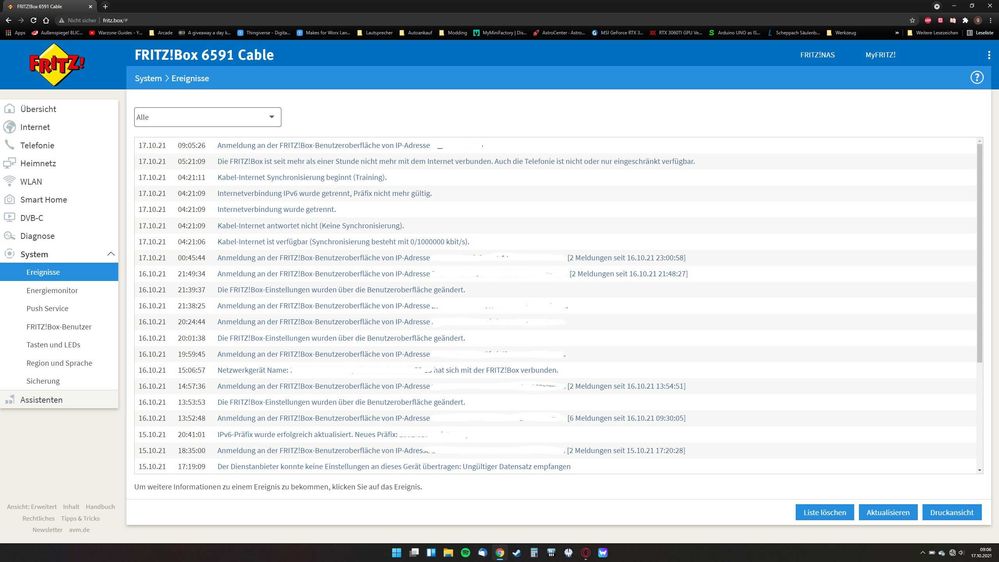Screen dimensions: 999x562
Task: Click the event list scroll-down arrow
Action: 979,470
